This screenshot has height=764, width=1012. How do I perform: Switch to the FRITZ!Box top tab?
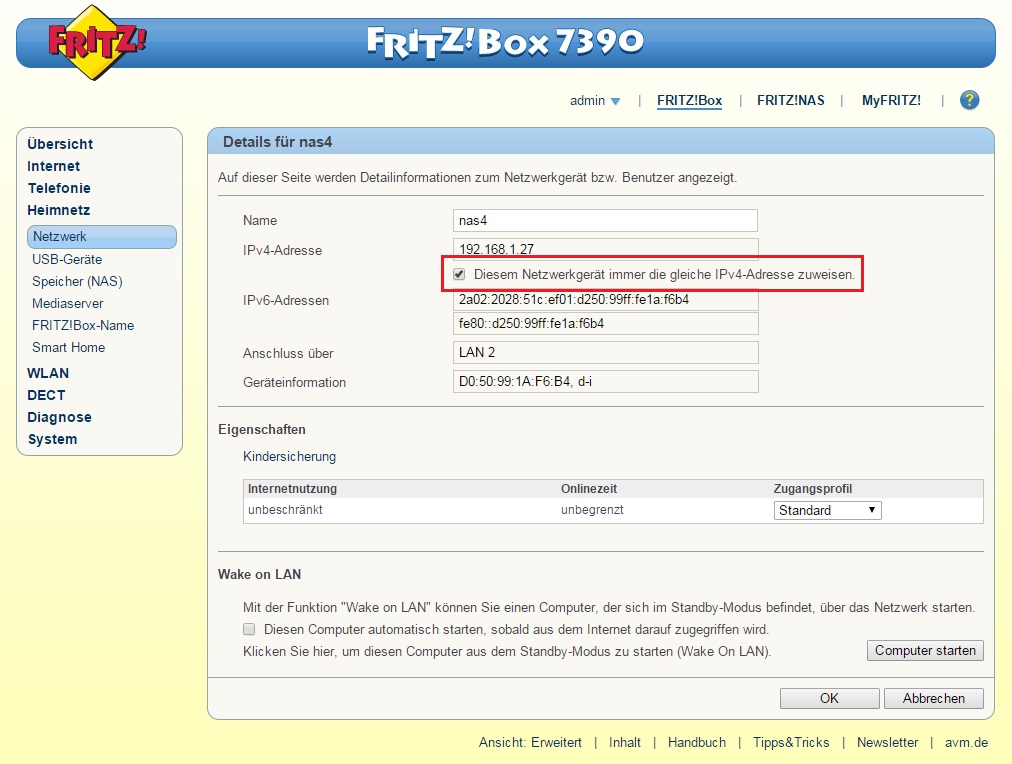click(689, 101)
